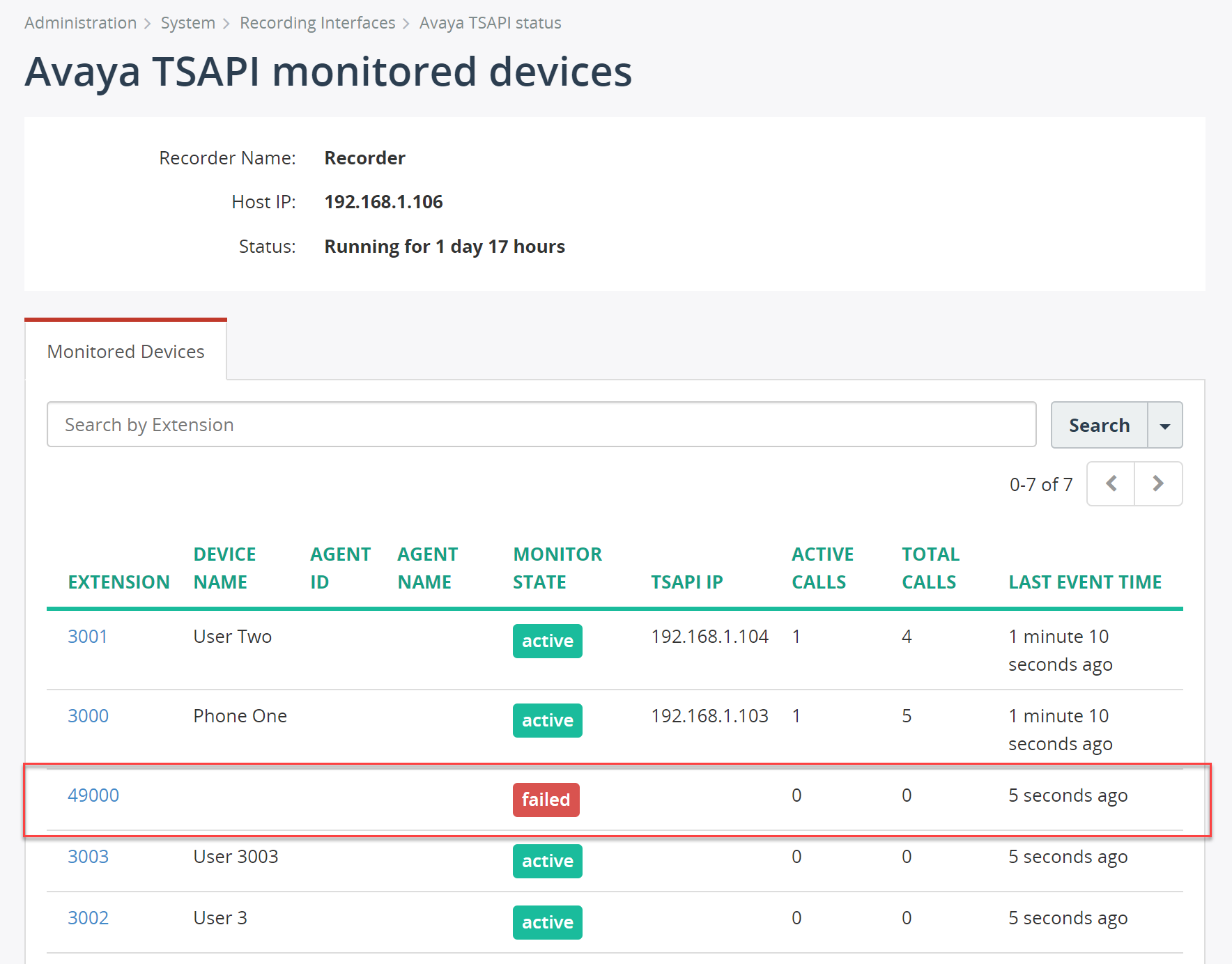Open extension 3003 link
The image size is (1232, 964).
(88, 857)
